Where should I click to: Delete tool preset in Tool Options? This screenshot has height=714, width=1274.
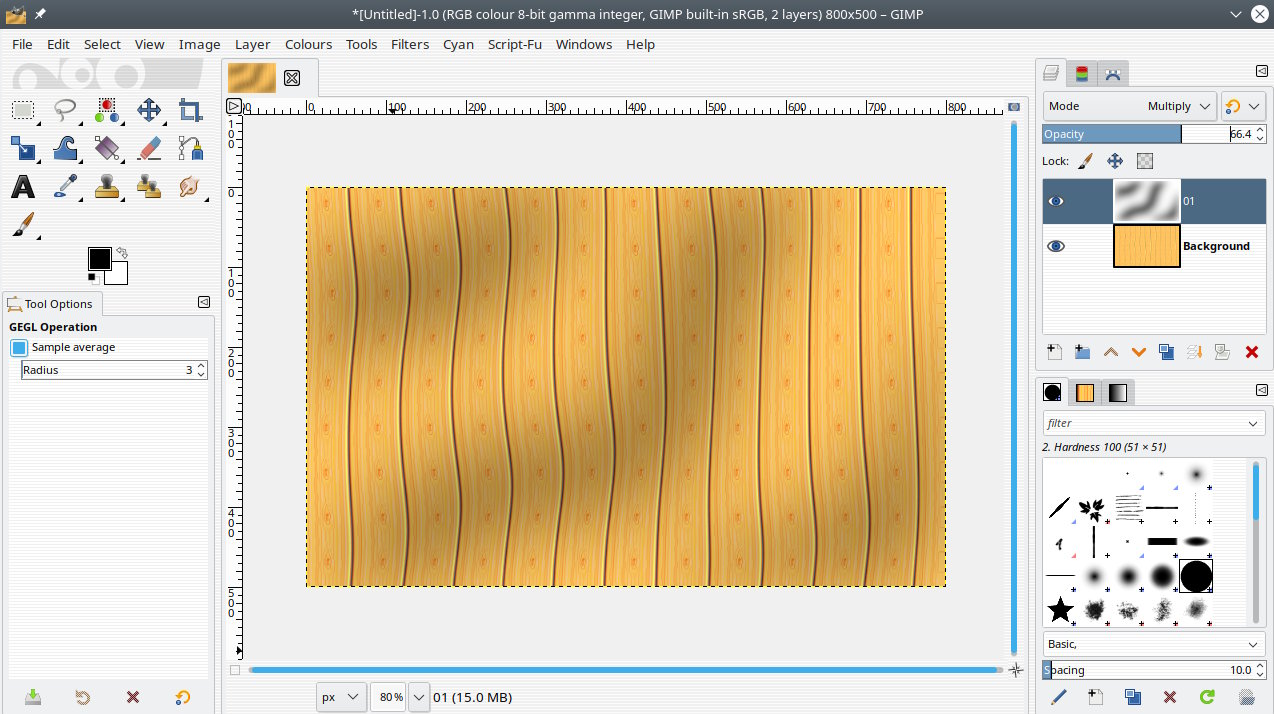pos(132,697)
